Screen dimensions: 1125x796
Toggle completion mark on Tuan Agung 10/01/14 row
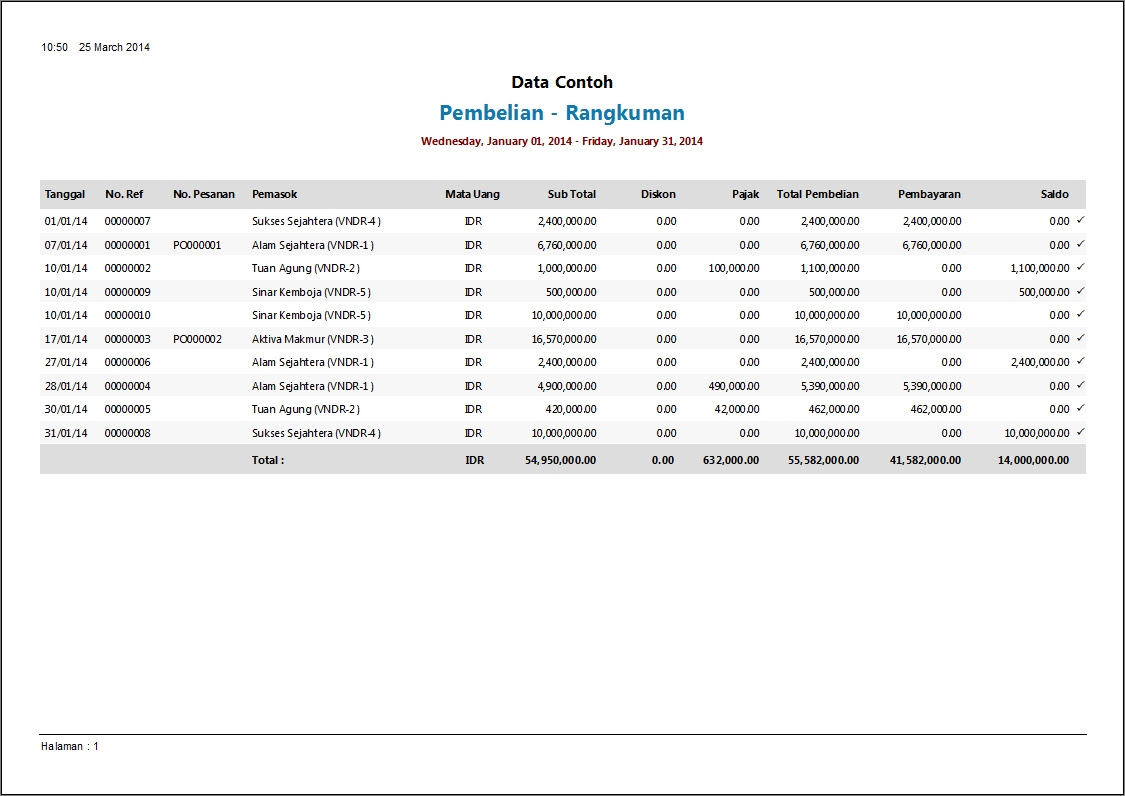[1078, 268]
